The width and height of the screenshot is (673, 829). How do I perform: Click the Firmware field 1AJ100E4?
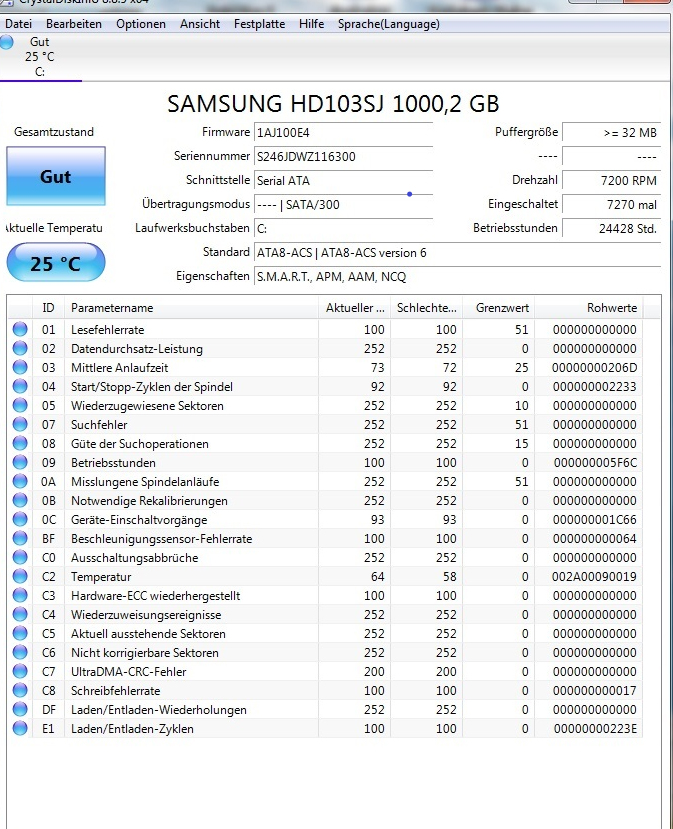pos(344,132)
